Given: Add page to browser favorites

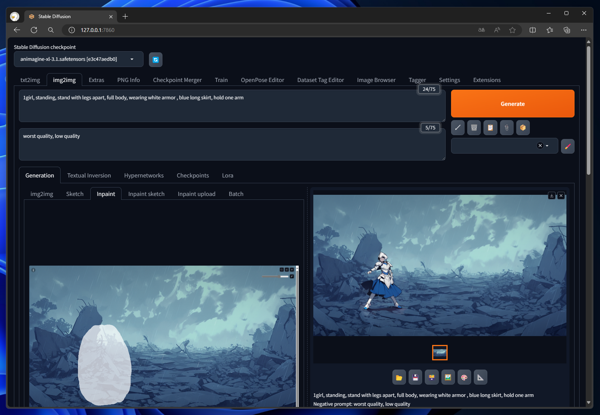Looking at the screenshot, I should coord(512,30).
